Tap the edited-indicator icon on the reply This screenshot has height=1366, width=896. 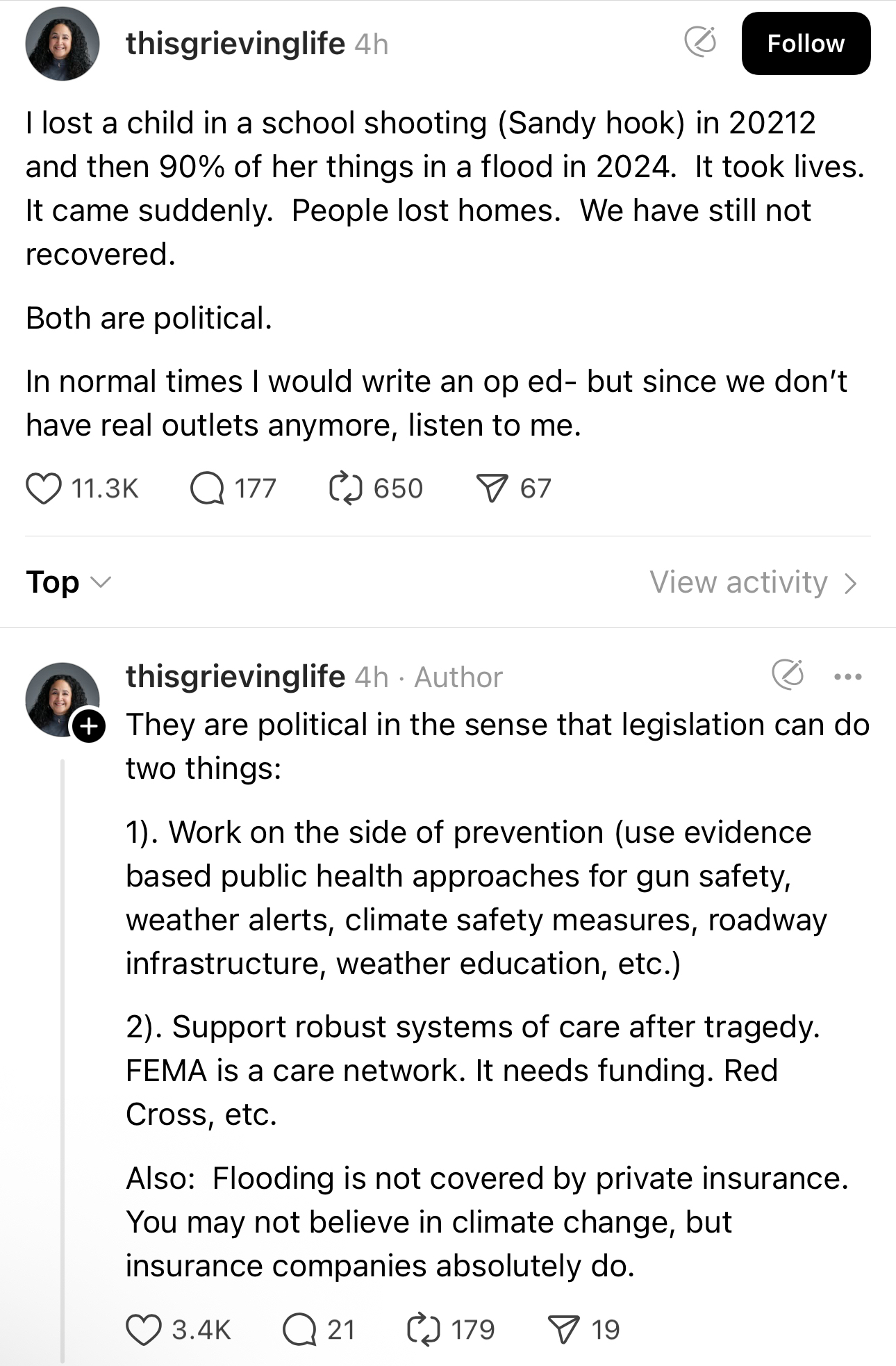click(788, 674)
